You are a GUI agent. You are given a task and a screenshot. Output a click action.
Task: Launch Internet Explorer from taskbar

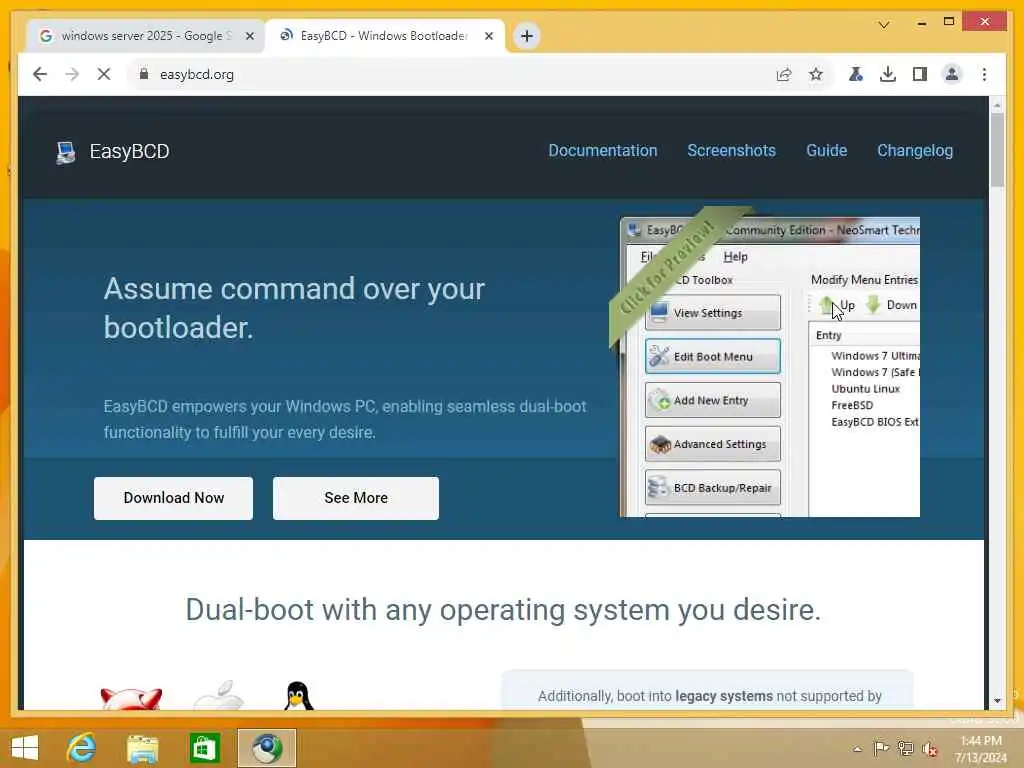(81, 748)
